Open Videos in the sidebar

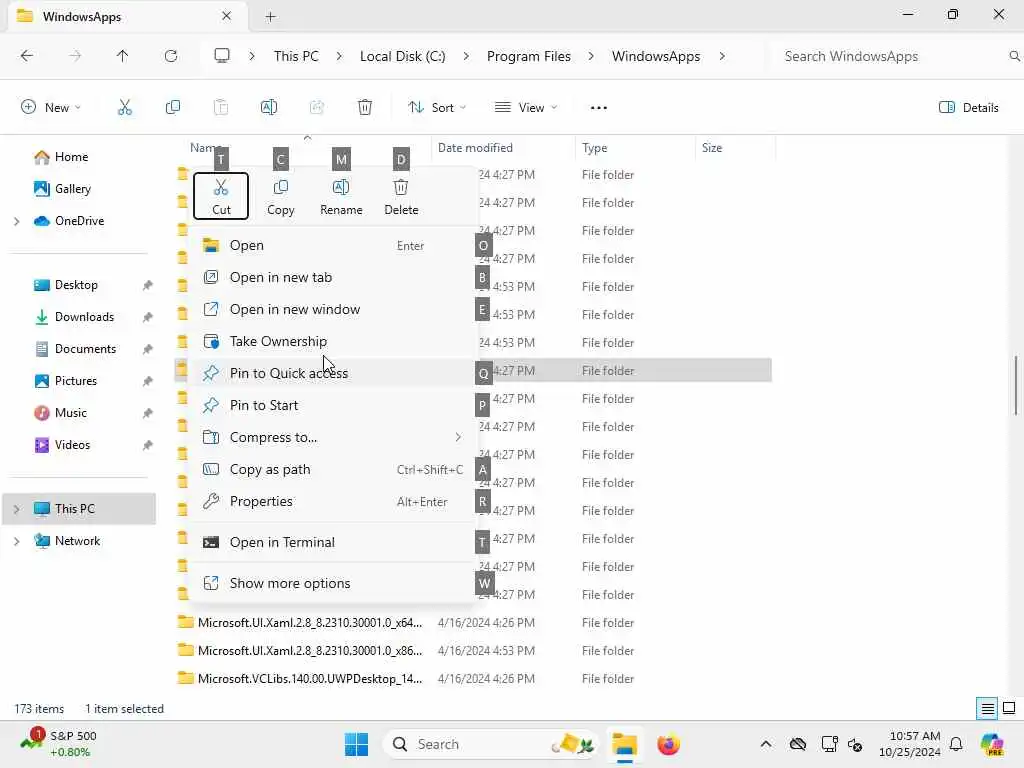[x=63, y=445]
